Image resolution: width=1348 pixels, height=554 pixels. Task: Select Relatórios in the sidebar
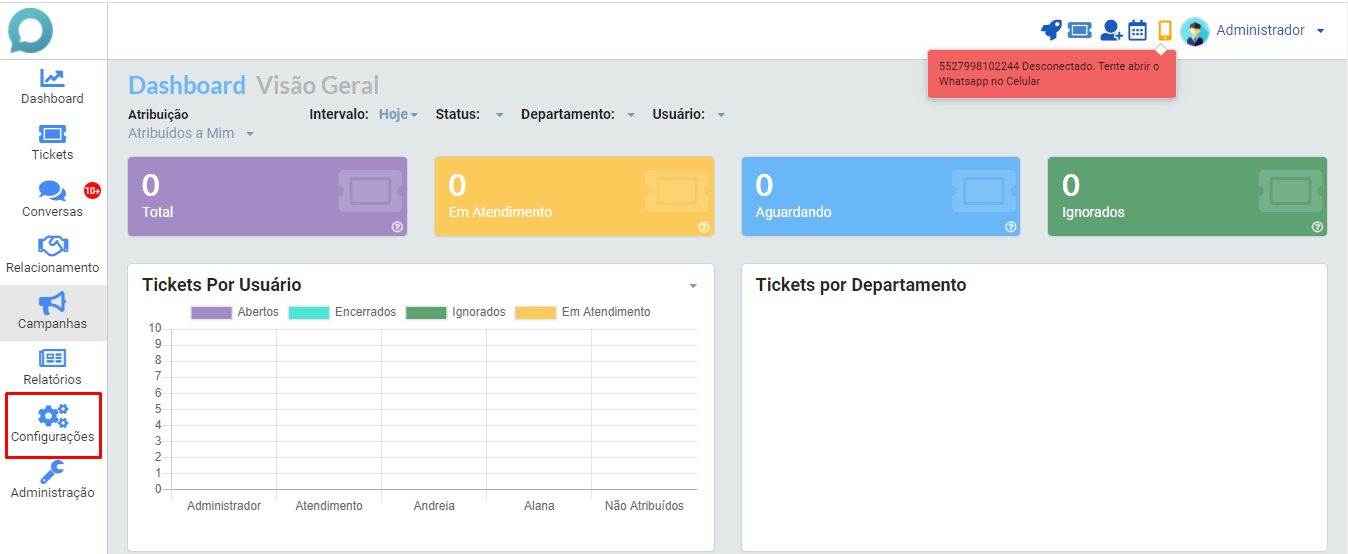[x=53, y=368]
